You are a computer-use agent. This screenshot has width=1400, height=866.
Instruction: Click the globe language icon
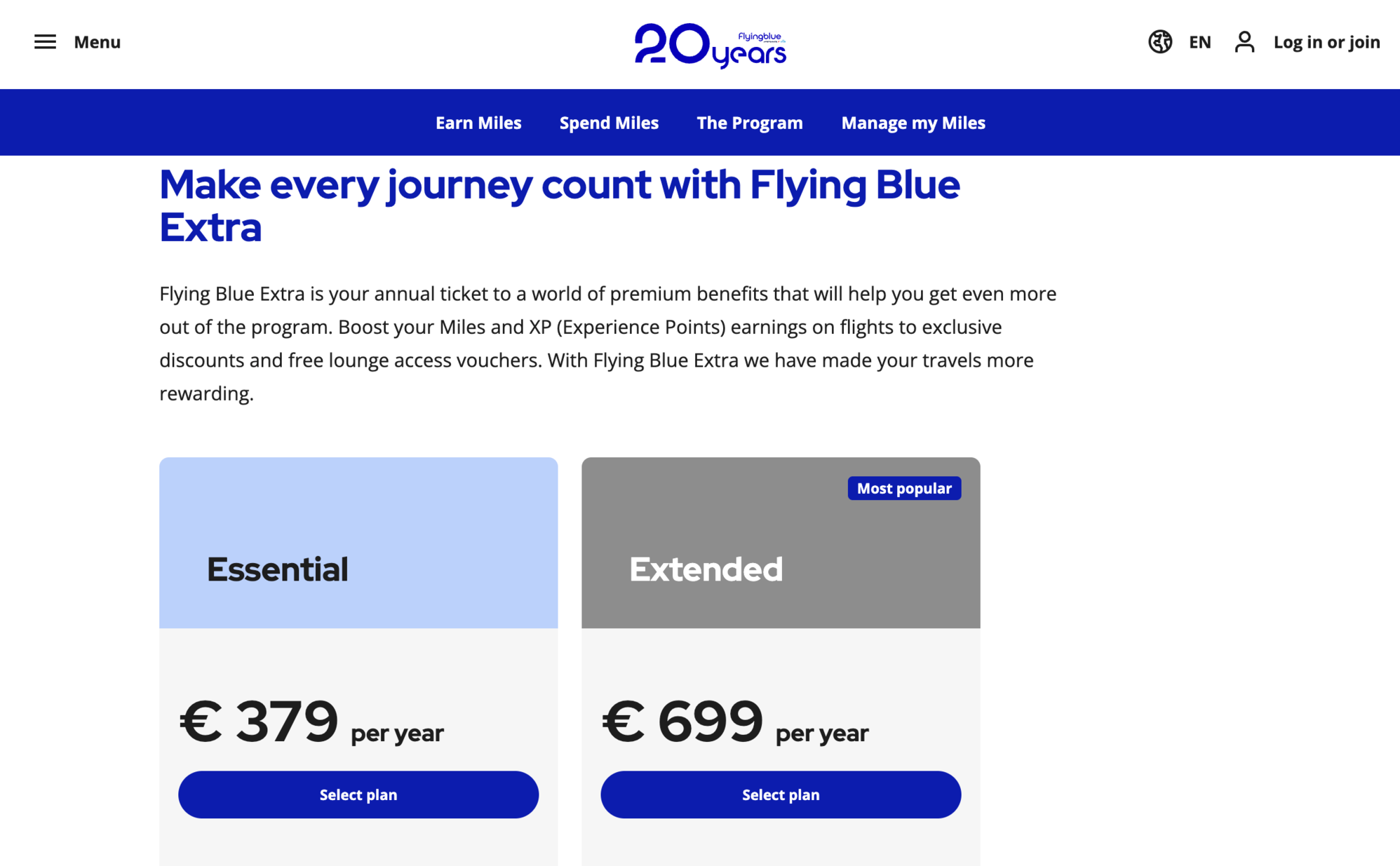click(x=1160, y=42)
